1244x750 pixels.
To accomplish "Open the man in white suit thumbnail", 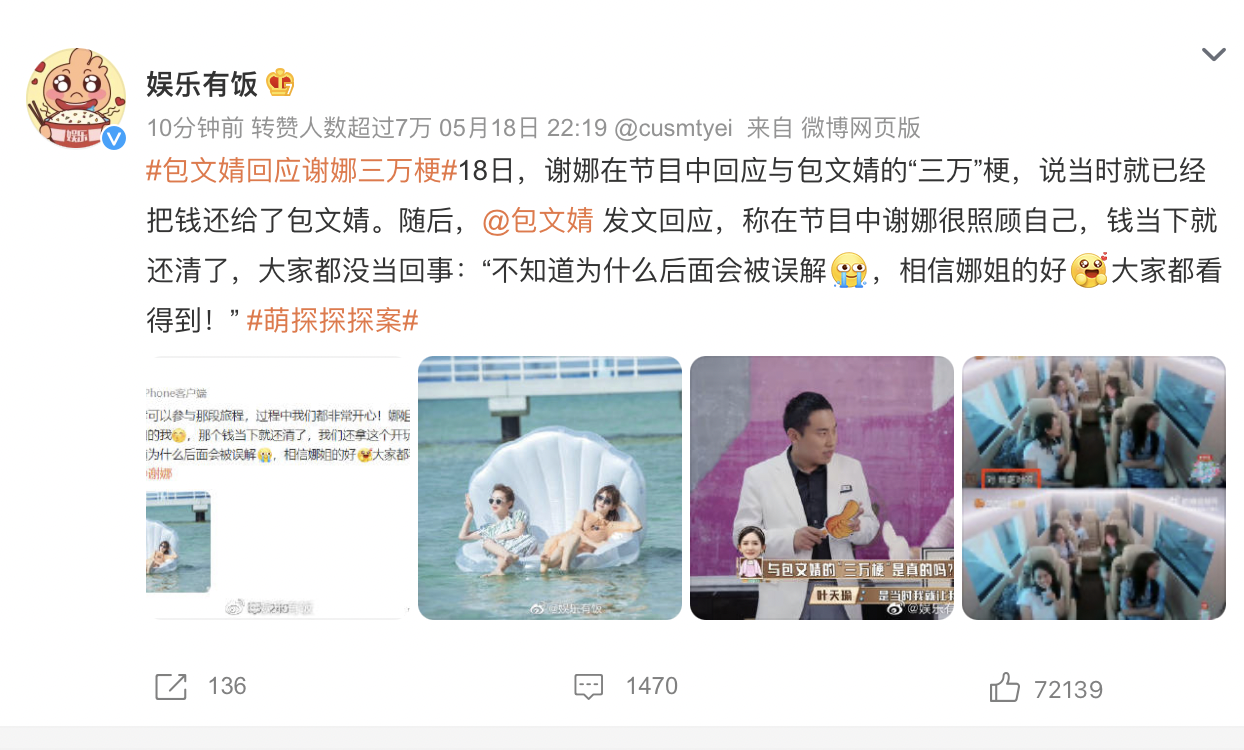I will [822, 488].
